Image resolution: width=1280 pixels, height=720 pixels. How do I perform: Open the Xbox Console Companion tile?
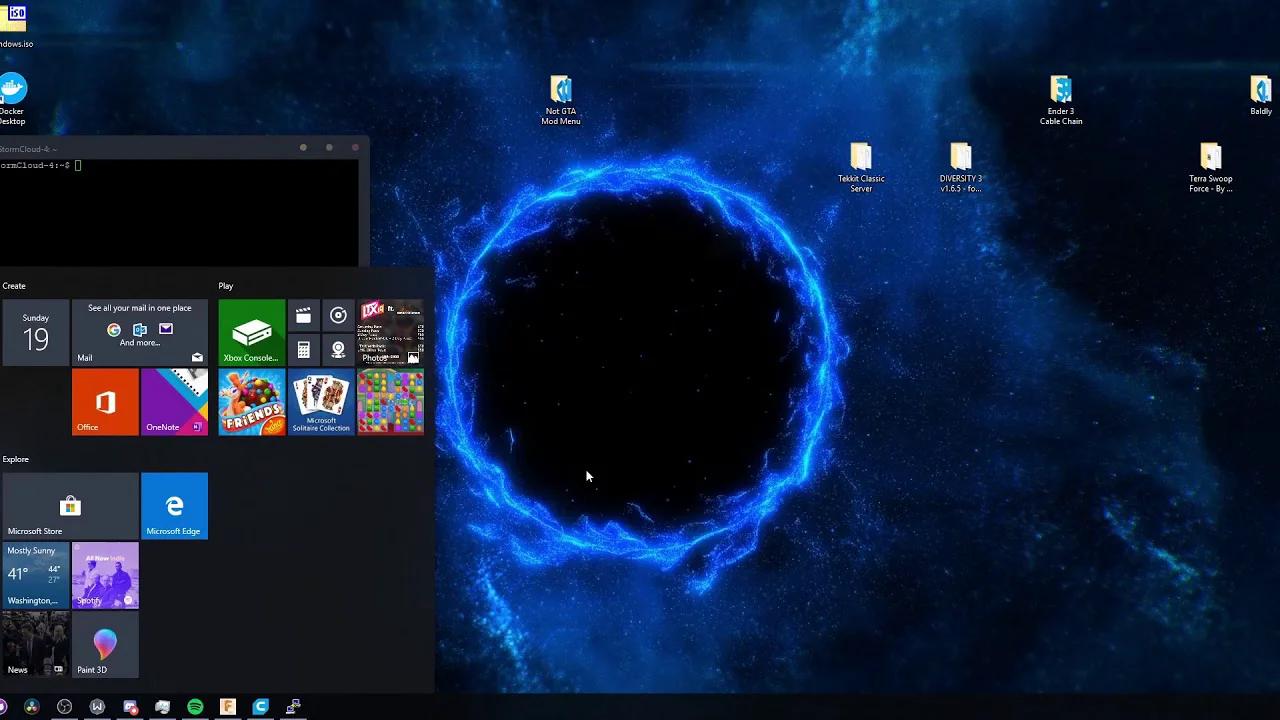click(251, 330)
